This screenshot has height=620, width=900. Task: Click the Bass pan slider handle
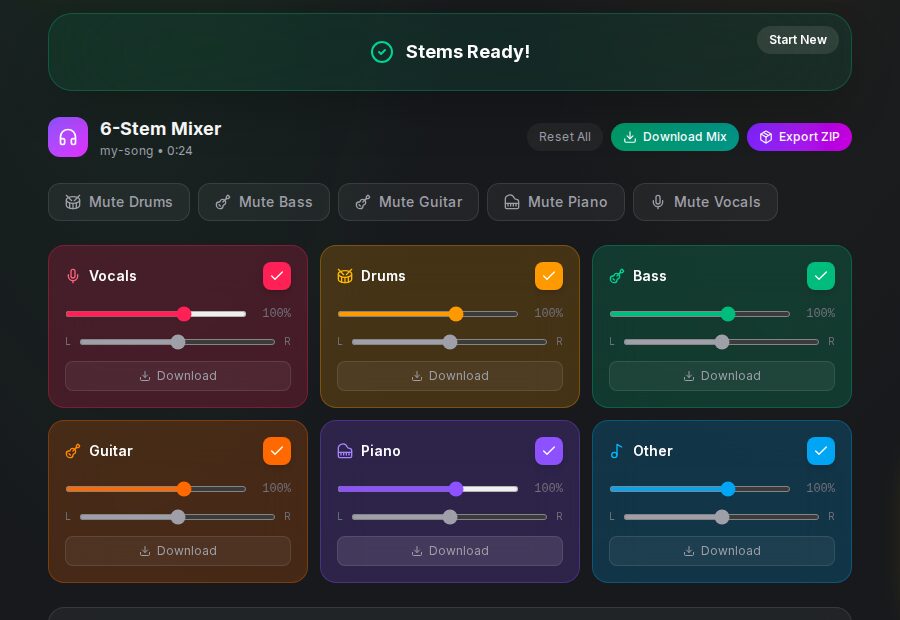click(x=722, y=342)
